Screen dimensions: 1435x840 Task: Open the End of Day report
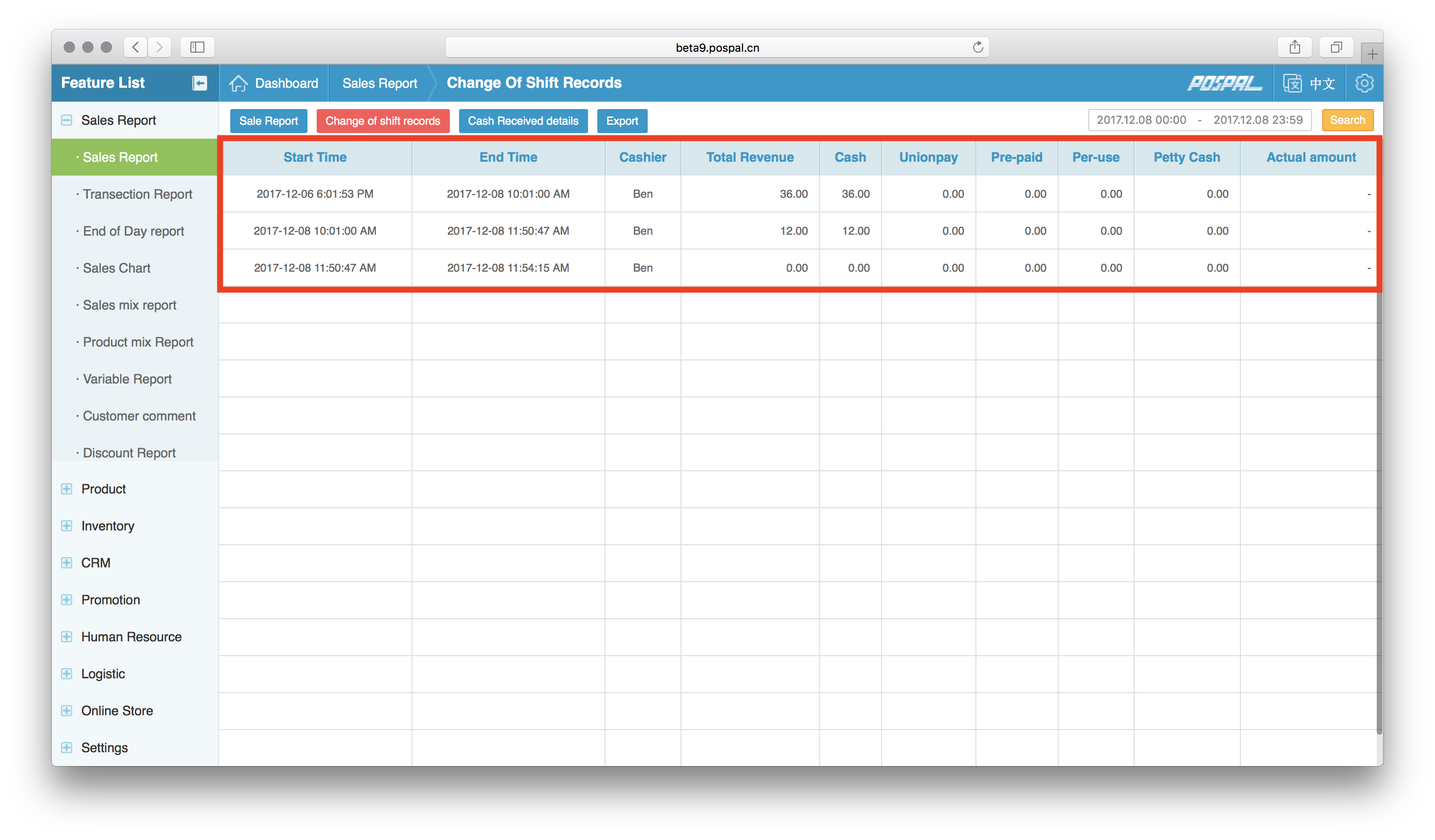(133, 231)
